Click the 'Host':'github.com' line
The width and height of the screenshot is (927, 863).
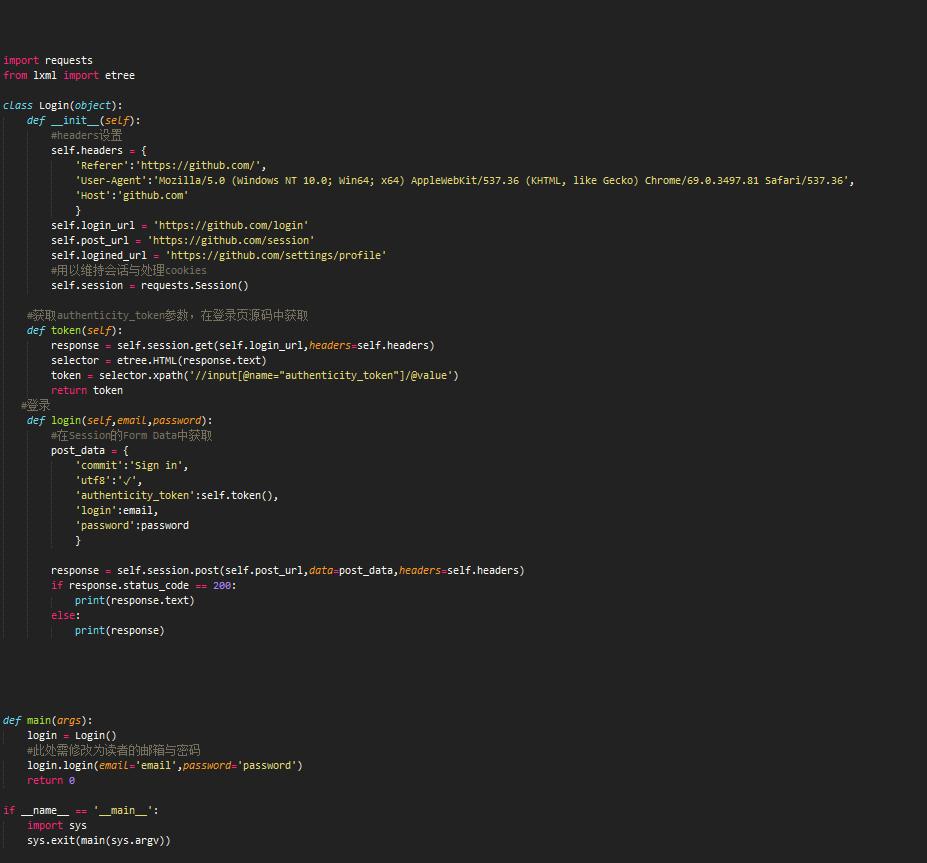132,195
